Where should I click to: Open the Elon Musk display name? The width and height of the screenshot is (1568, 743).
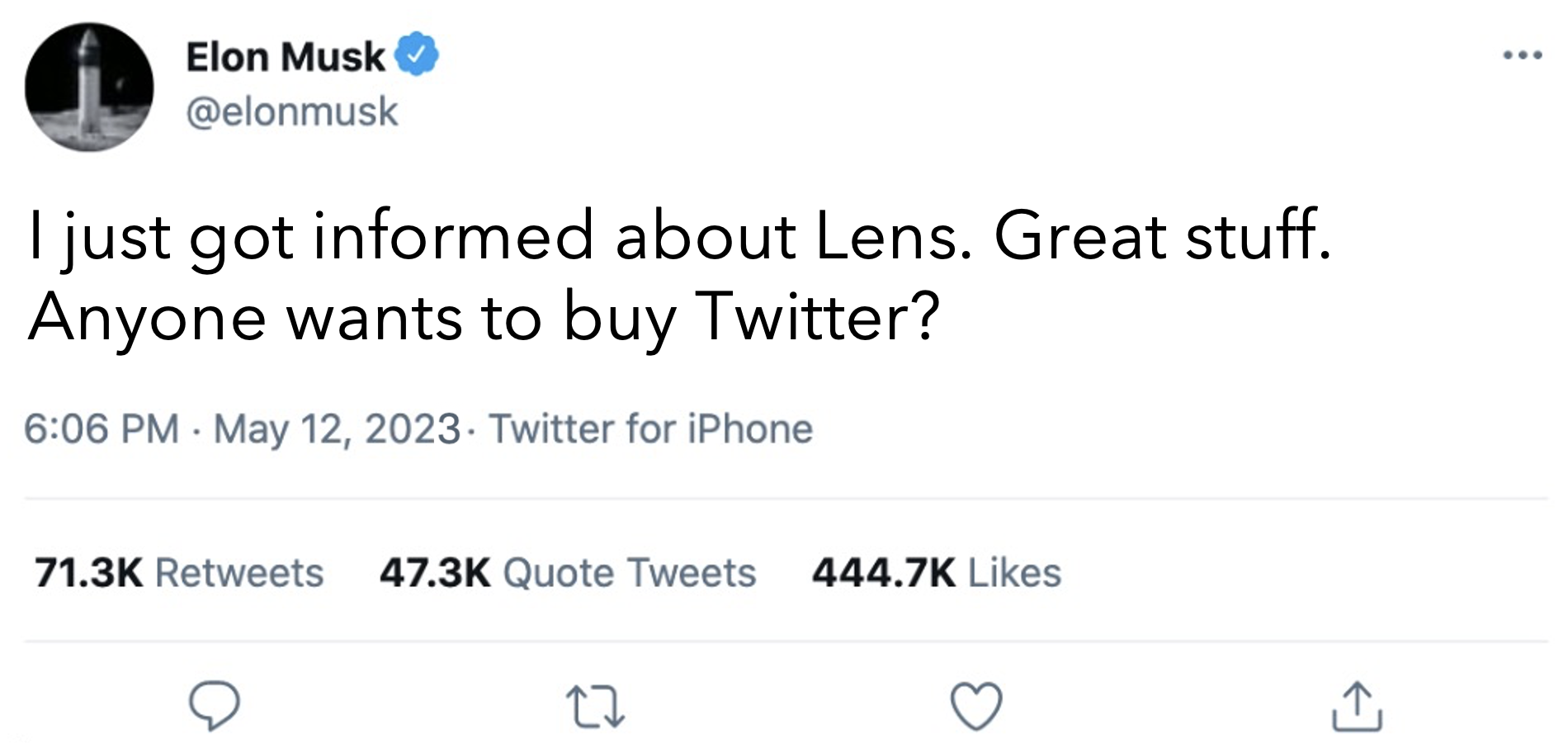(286, 57)
